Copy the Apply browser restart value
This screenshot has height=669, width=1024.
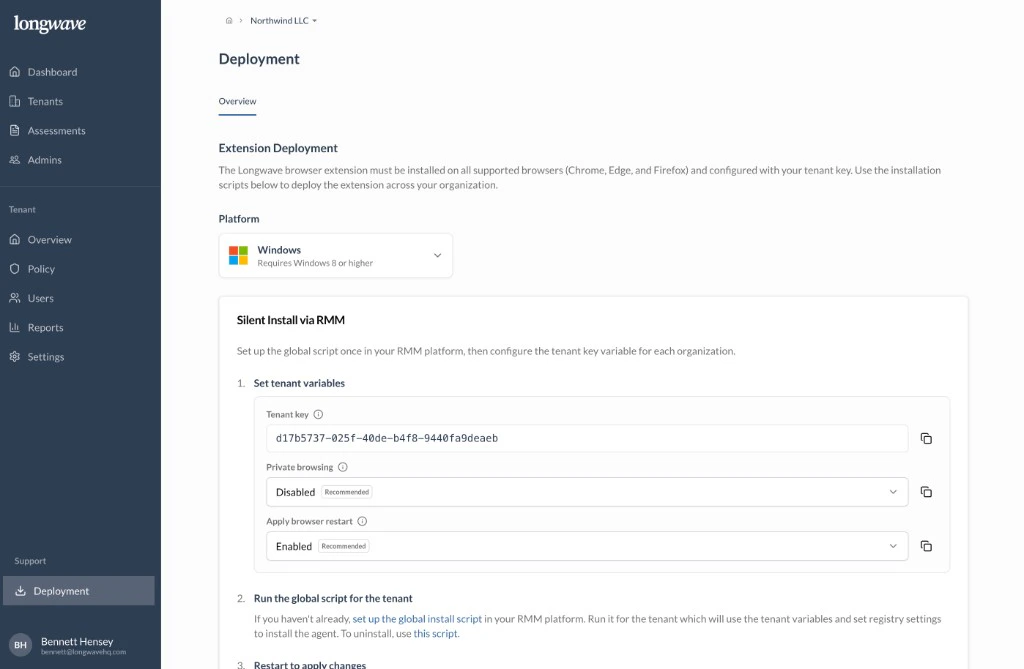pos(926,545)
